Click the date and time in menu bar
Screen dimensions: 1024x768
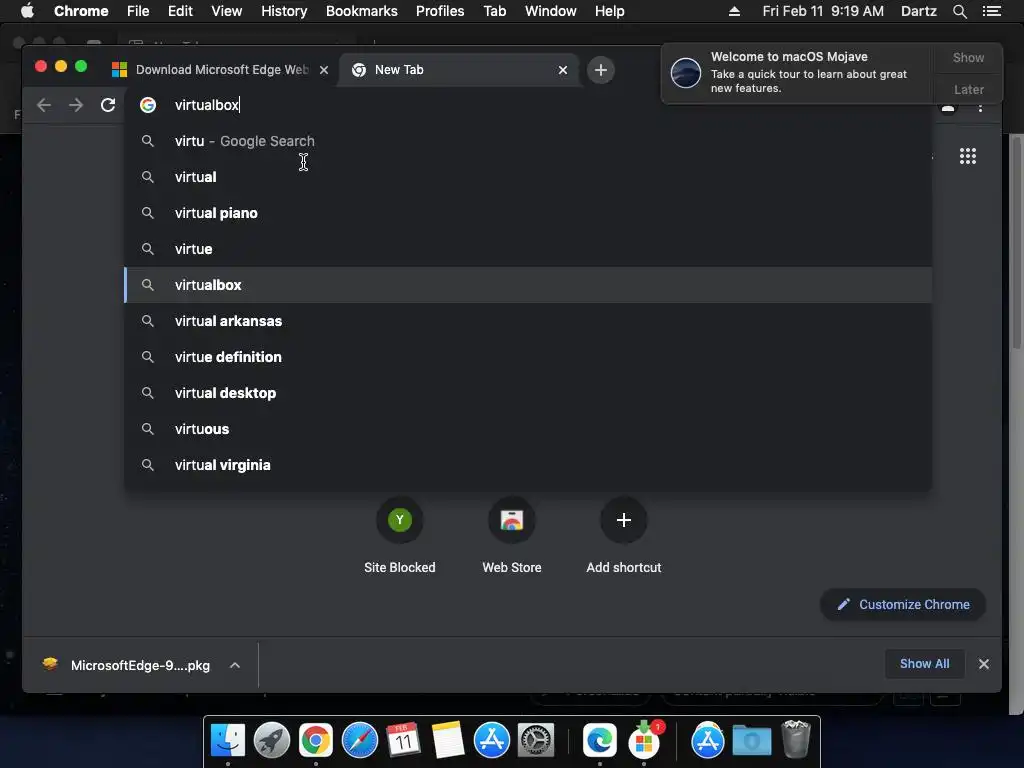tap(823, 11)
